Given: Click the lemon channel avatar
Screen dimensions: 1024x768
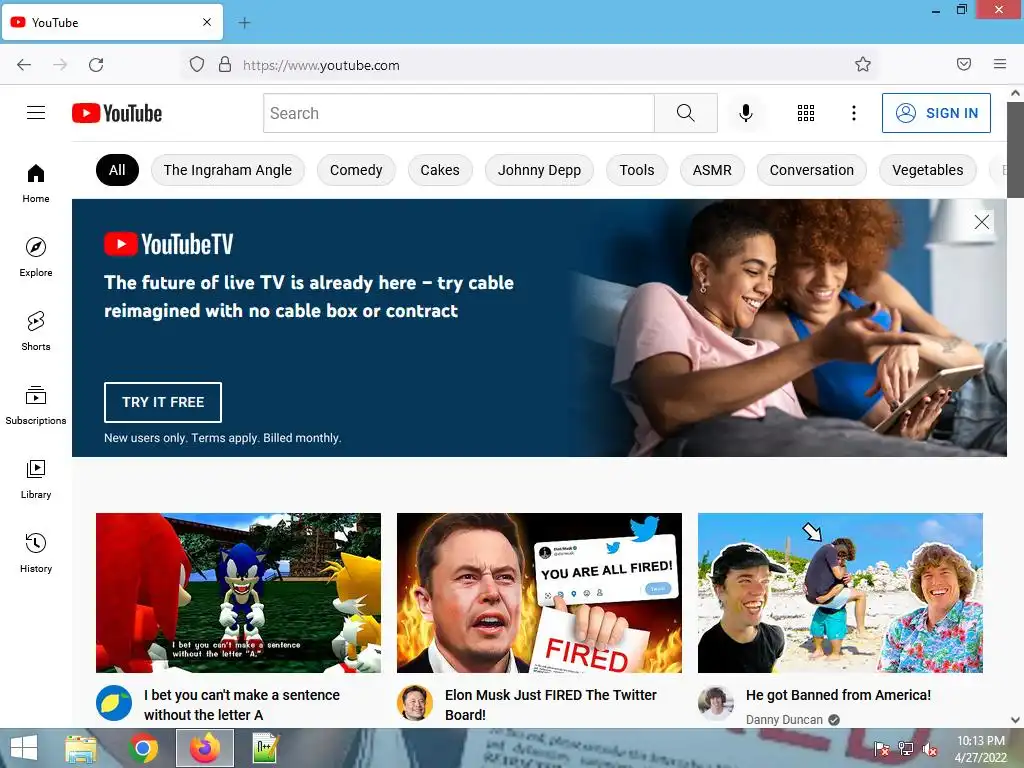Looking at the screenshot, I should 114,703.
